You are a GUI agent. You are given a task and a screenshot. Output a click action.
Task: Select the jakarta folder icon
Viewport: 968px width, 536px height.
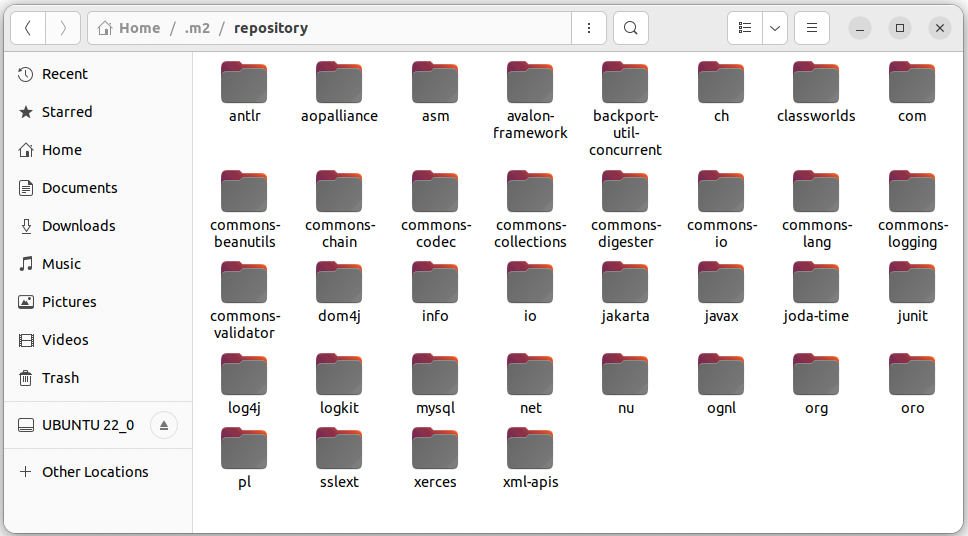coord(625,282)
